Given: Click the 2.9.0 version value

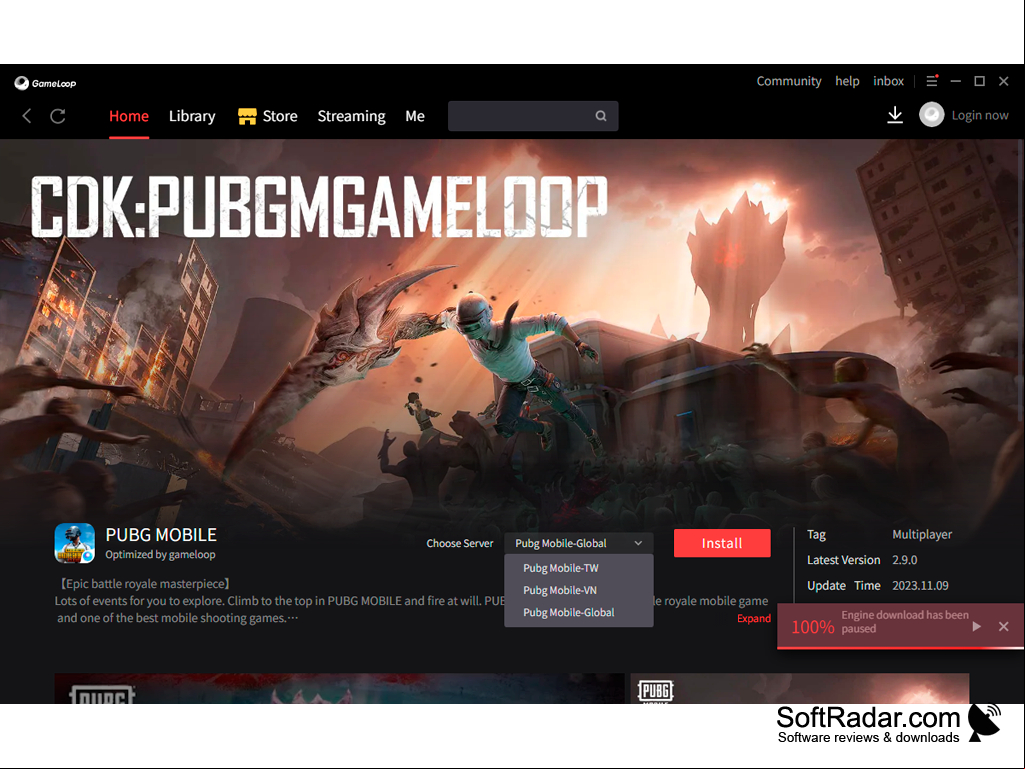Looking at the screenshot, I should click(x=904, y=560).
